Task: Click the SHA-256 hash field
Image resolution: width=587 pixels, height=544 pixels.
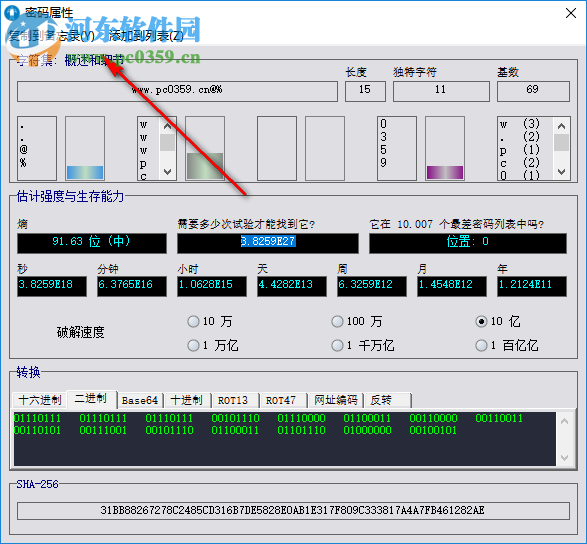Action: coord(294,511)
